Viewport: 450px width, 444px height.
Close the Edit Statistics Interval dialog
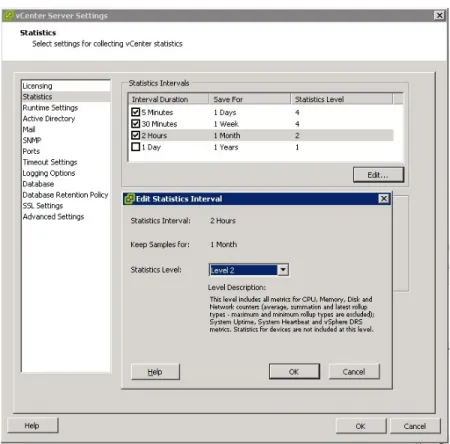(x=384, y=199)
